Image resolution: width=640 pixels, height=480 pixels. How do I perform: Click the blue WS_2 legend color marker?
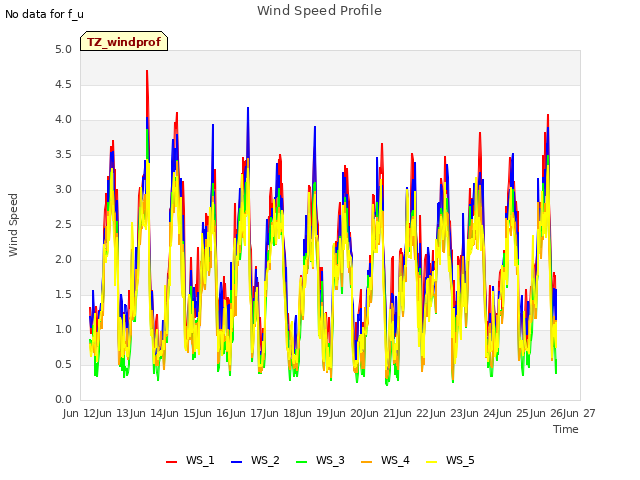point(236,462)
